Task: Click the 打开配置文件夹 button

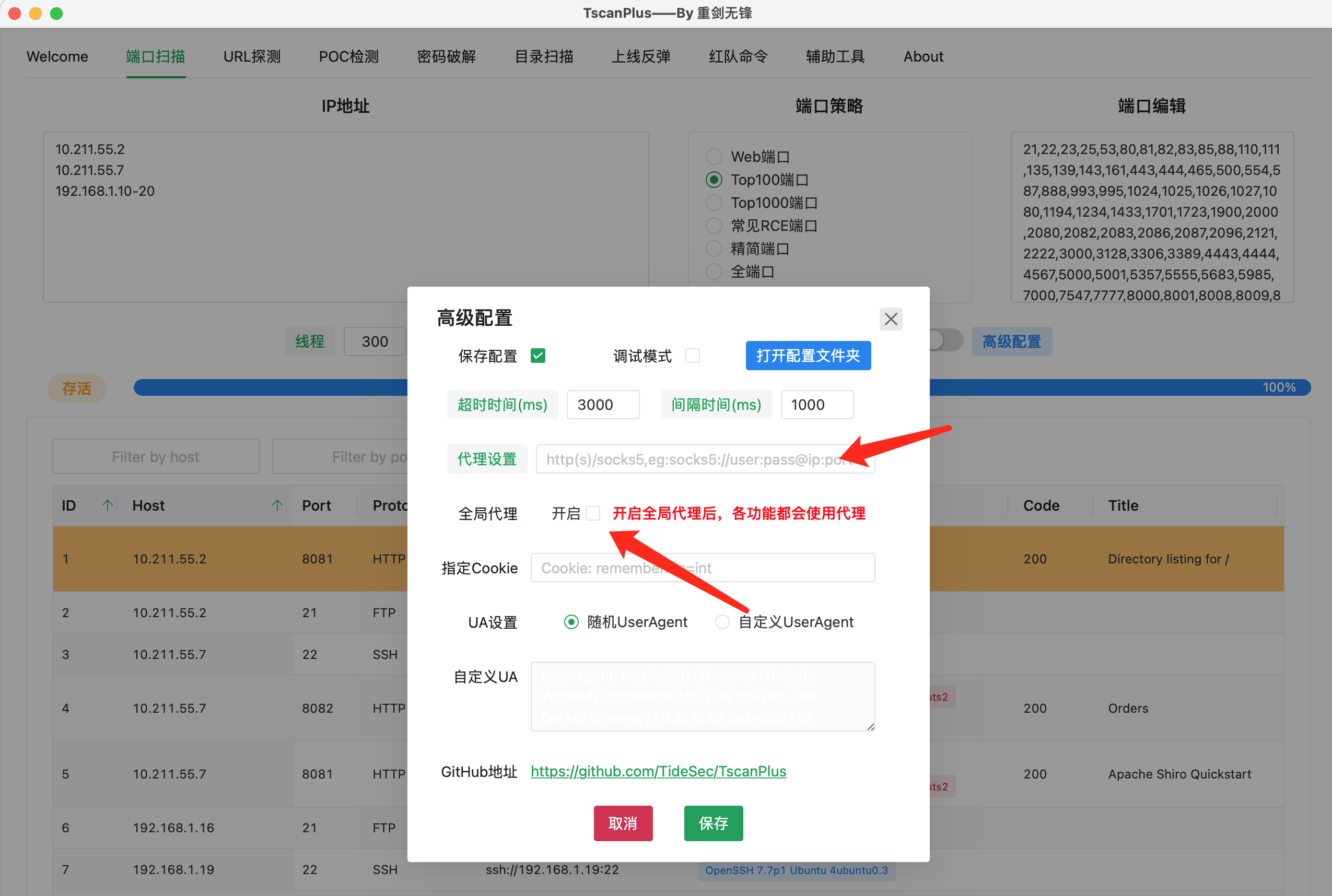Action: coord(808,356)
